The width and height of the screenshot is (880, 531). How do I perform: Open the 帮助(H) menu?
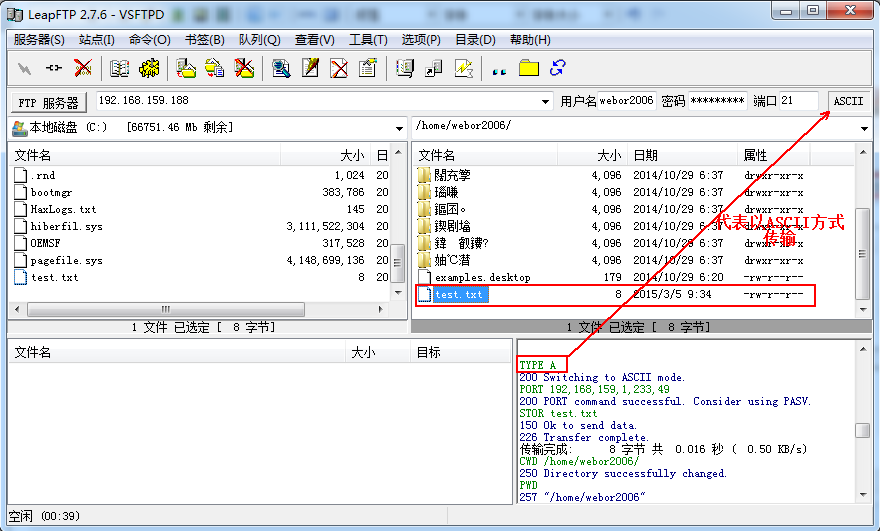[x=530, y=40]
